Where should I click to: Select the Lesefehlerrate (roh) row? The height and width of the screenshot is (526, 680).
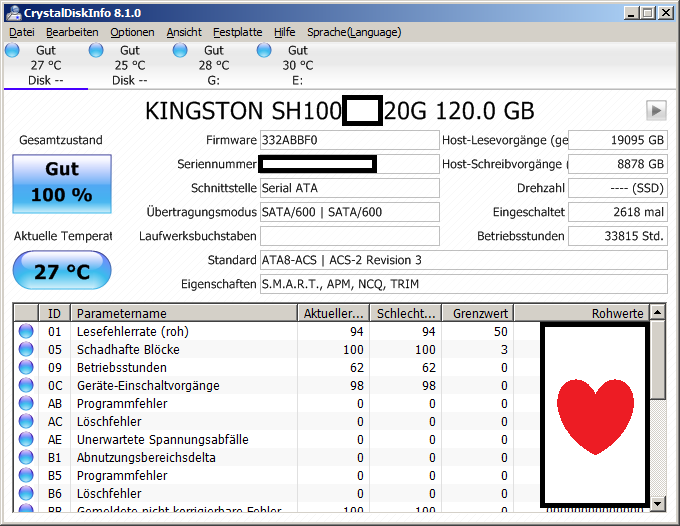(332, 332)
